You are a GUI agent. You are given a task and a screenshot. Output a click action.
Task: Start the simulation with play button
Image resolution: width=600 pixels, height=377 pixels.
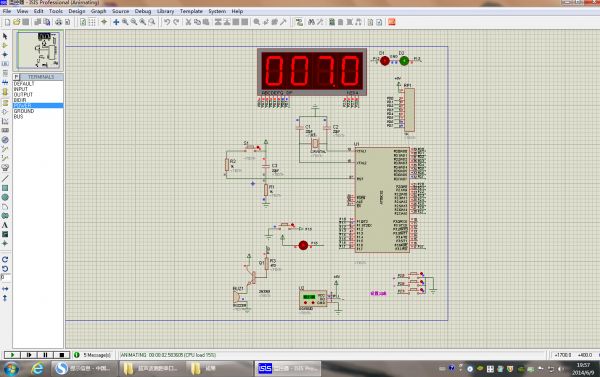[12, 355]
